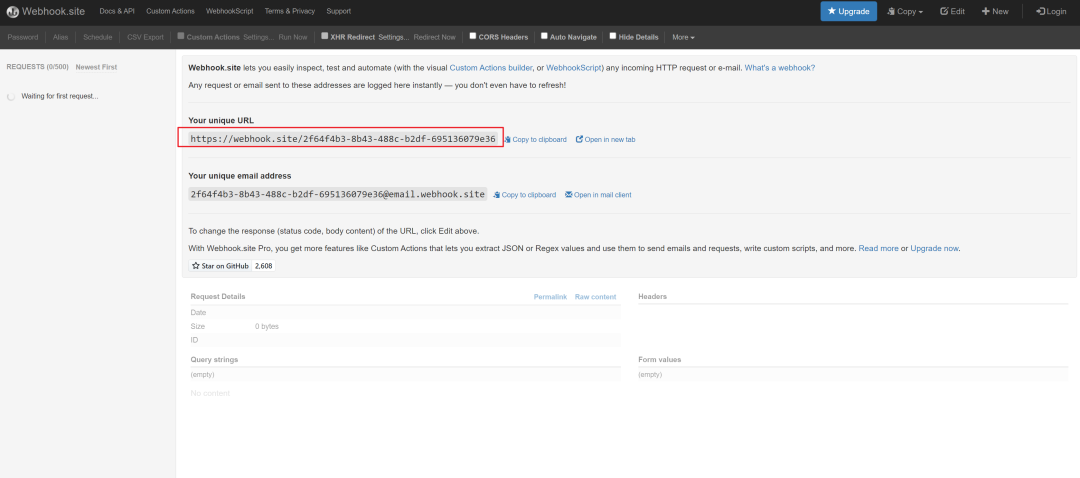Expand the More dropdown
This screenshot has height=478, width=1080.
[683, 37]
